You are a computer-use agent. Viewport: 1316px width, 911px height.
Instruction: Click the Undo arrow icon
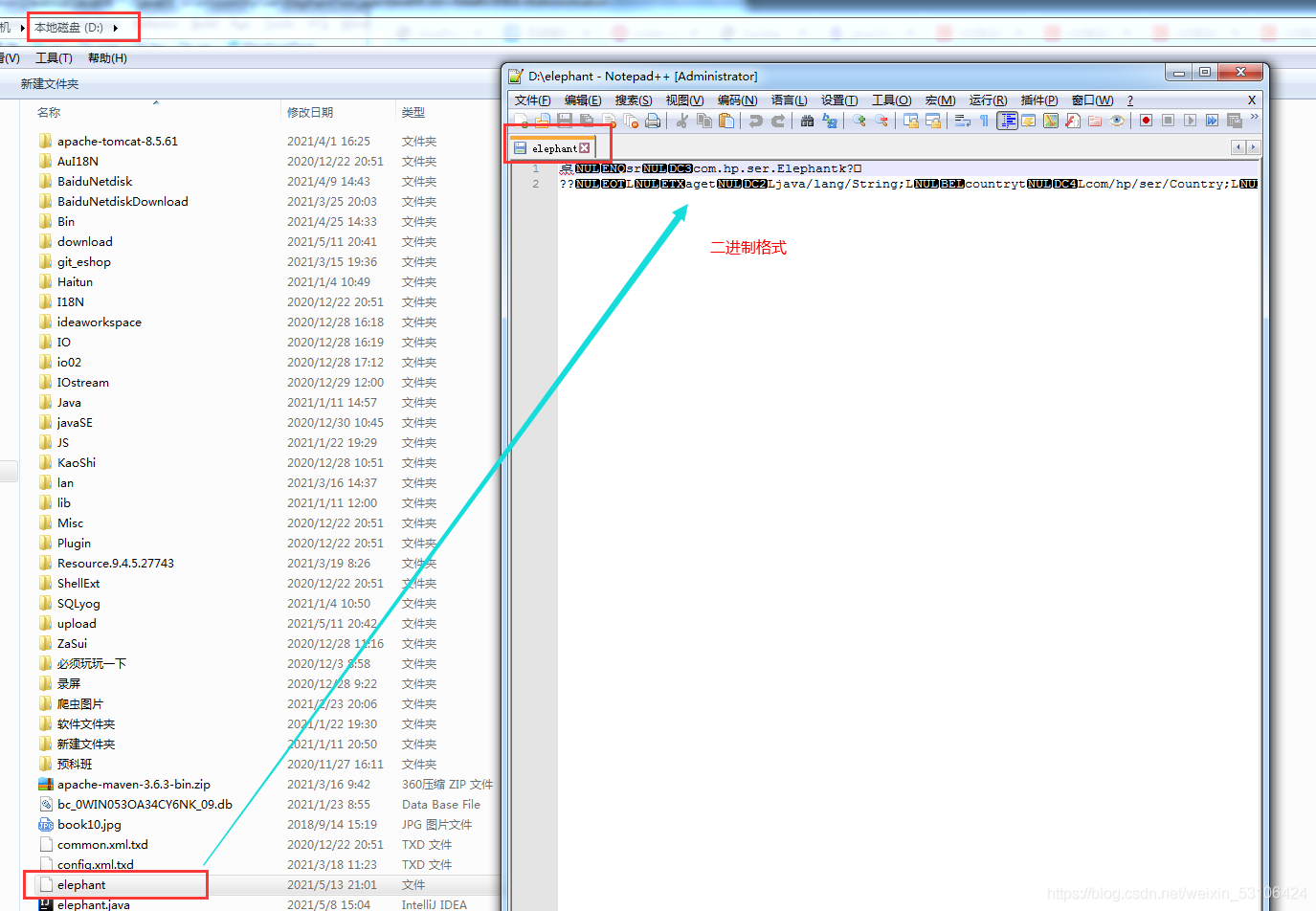click(755, 121)
